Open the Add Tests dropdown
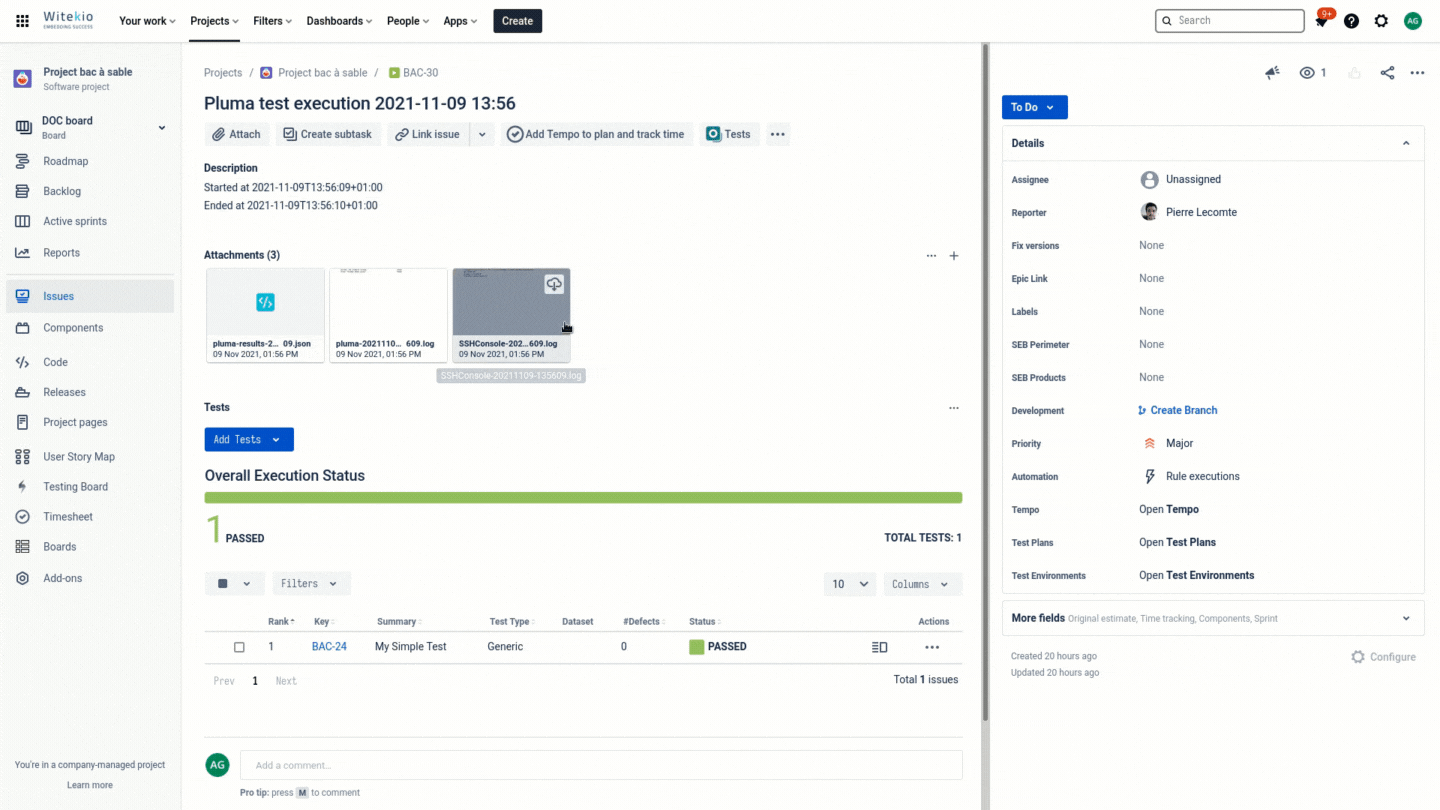Screen dimensions: 1440x810 249,440
